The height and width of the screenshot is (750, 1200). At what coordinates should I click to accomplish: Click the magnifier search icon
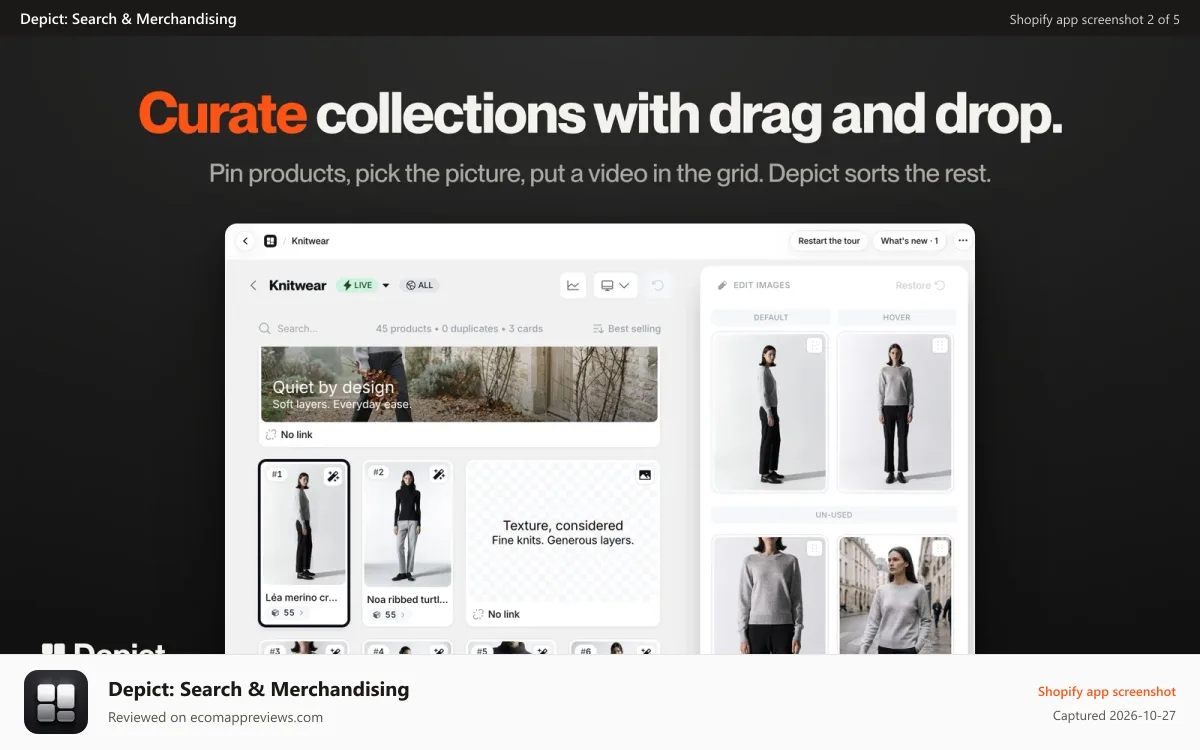coord(265,328)
